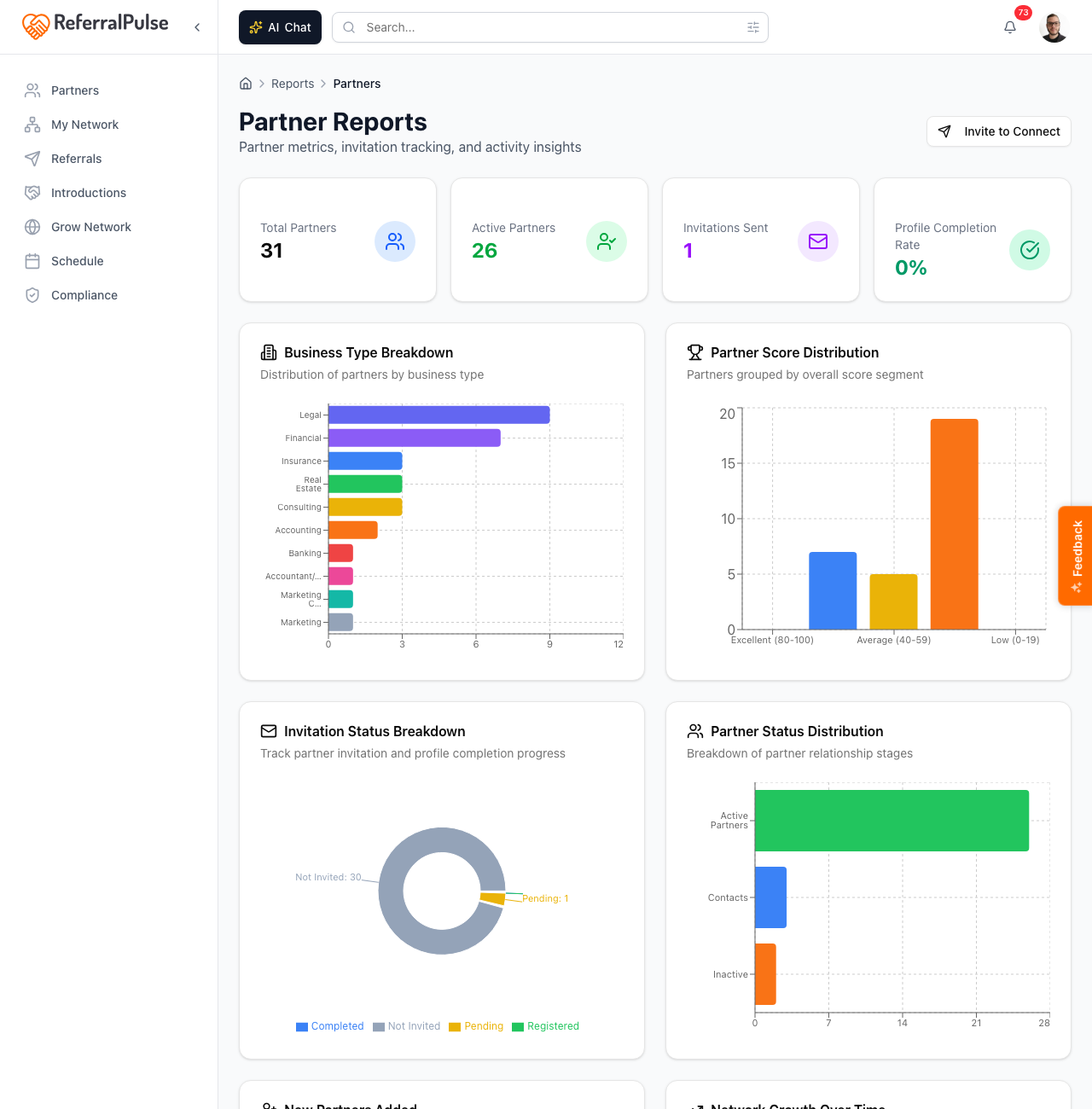Click the Financial bar in business chart

pos(415,438)
